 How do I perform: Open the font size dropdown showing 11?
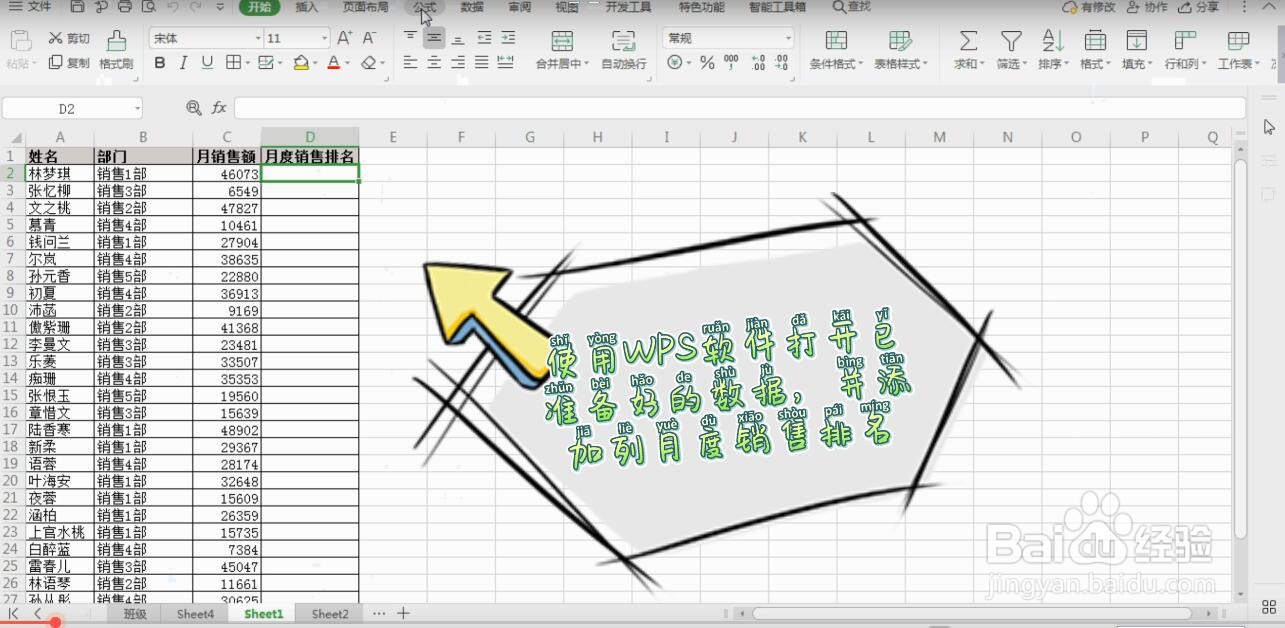point(324,38)
